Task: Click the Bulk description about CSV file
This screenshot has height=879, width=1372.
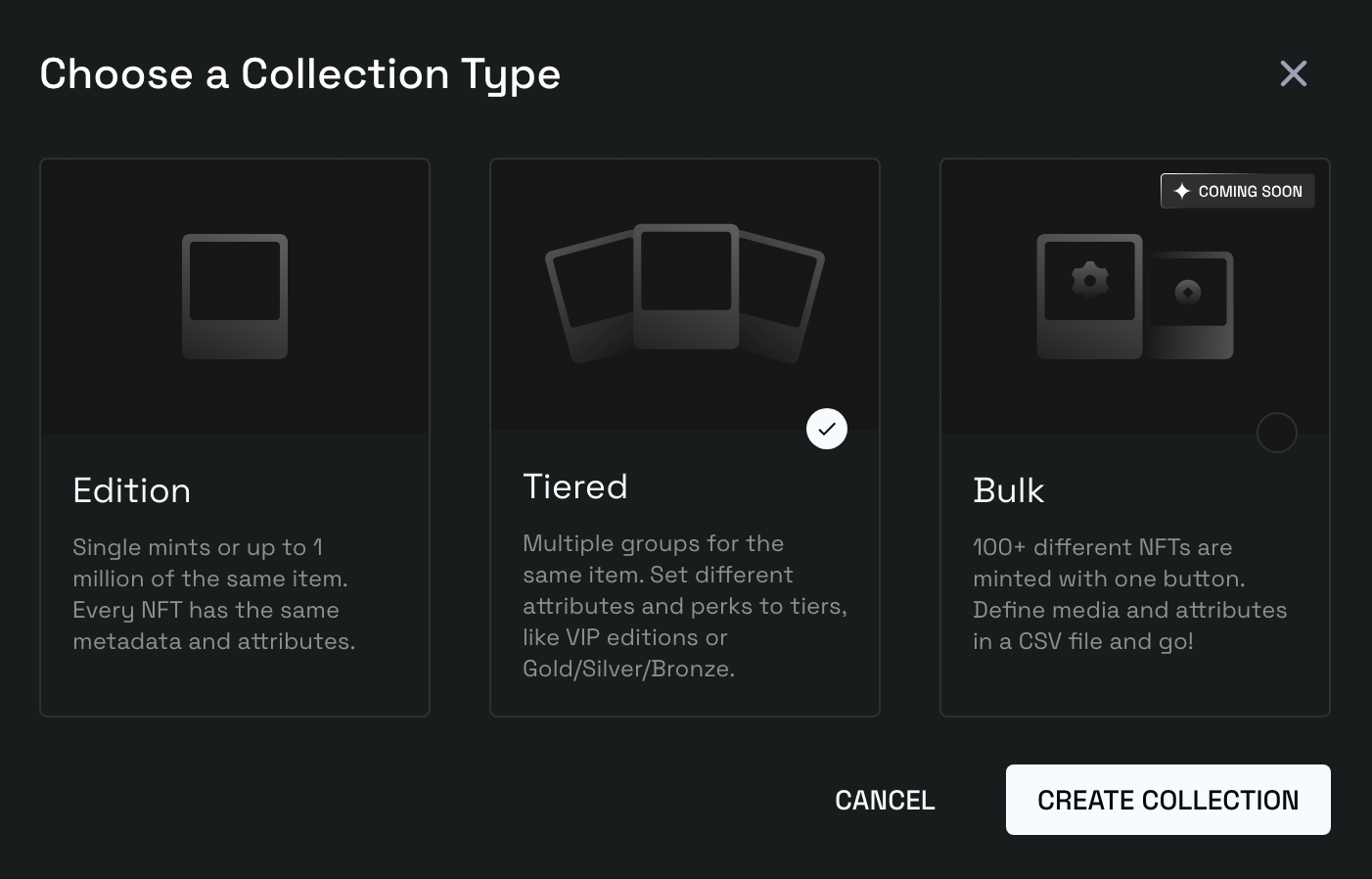Action: pos(1130,594)
